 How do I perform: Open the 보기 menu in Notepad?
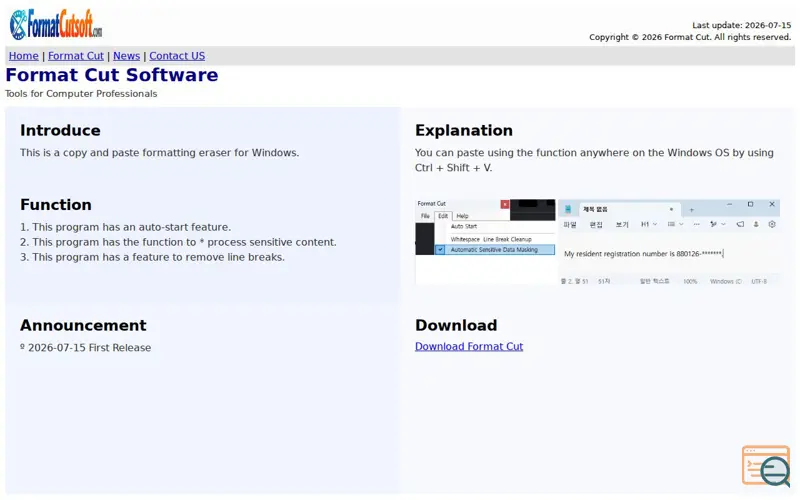[x=622, y=224]
